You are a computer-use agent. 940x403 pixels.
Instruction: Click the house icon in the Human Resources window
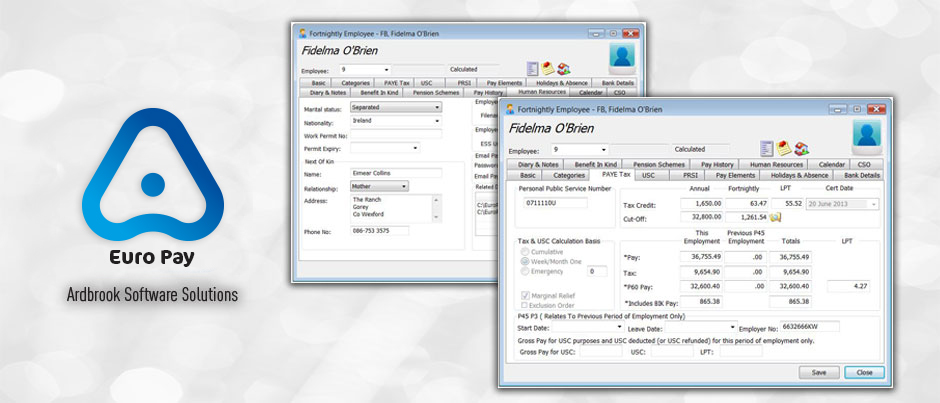click(563, 69)
